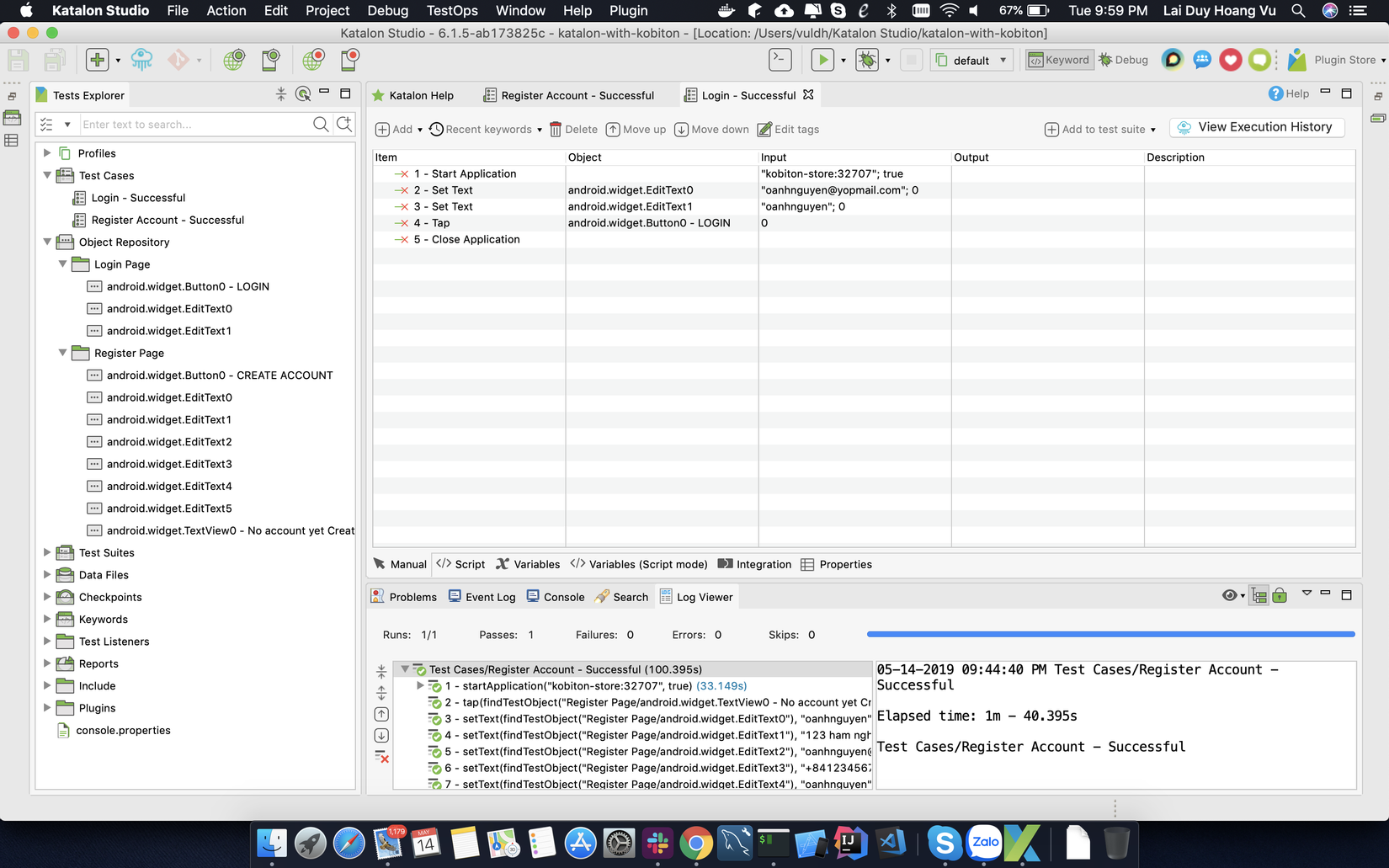Image resolution: width=1389 pixels, height=868 pixels.
Task: Click the red failed-only filter icon in log
Action: pyautogui.click(x=381, y=757)
